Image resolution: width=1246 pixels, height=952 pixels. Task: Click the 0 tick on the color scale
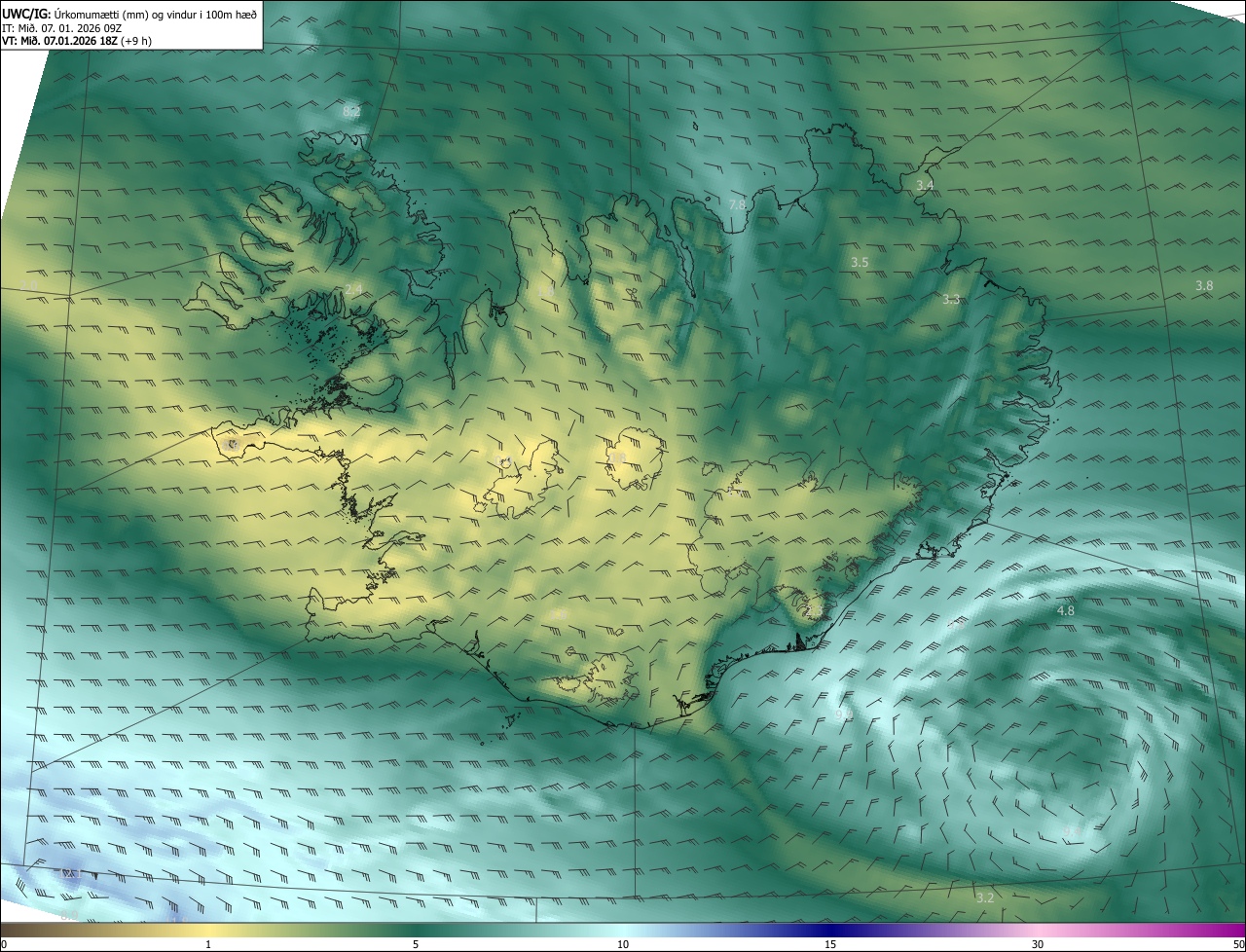(4, 944)
